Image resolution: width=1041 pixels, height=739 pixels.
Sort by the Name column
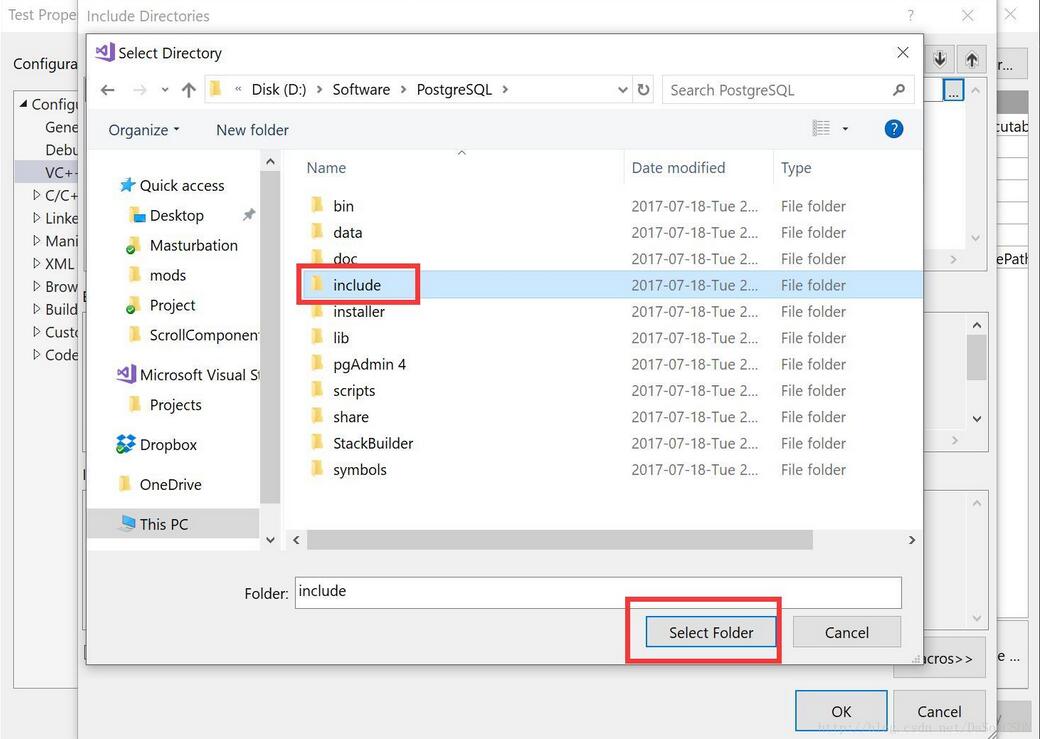tap(326, 168)
